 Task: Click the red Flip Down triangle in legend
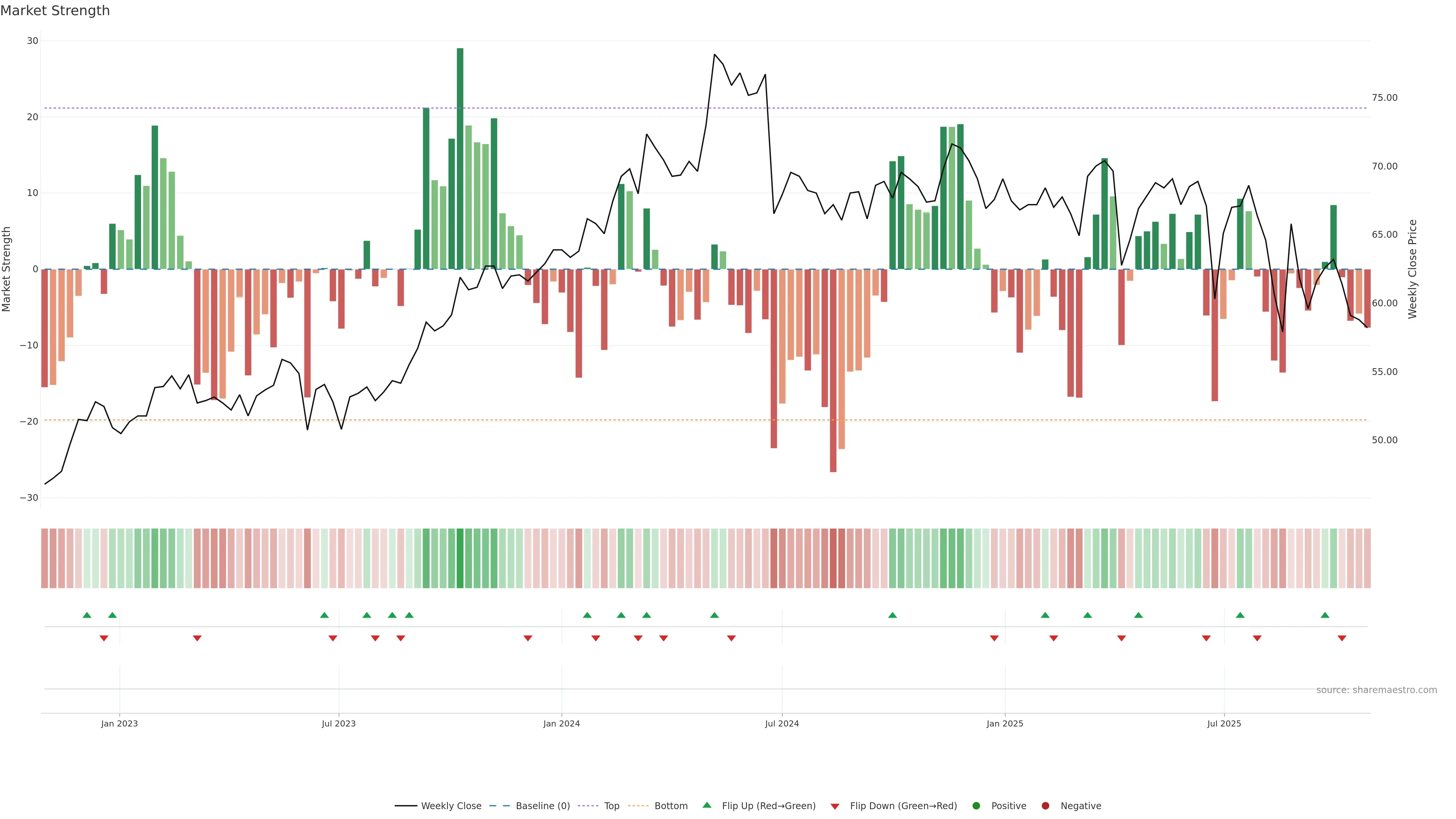pos(835,806)
